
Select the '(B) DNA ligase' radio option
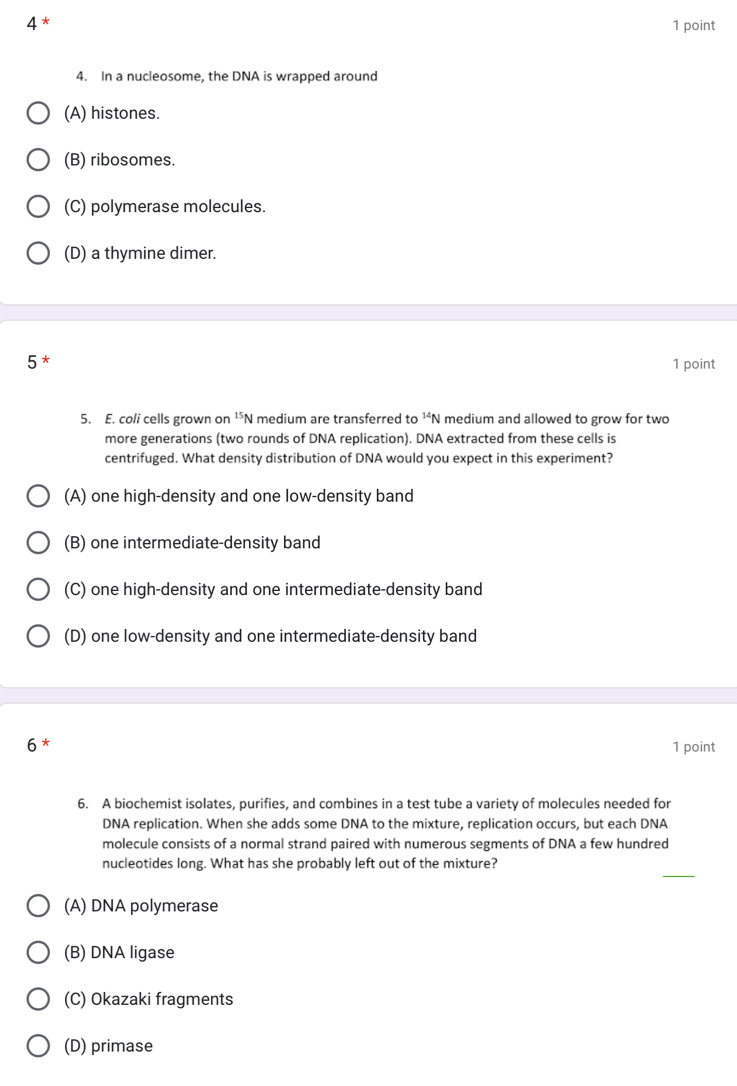(38, 953)
